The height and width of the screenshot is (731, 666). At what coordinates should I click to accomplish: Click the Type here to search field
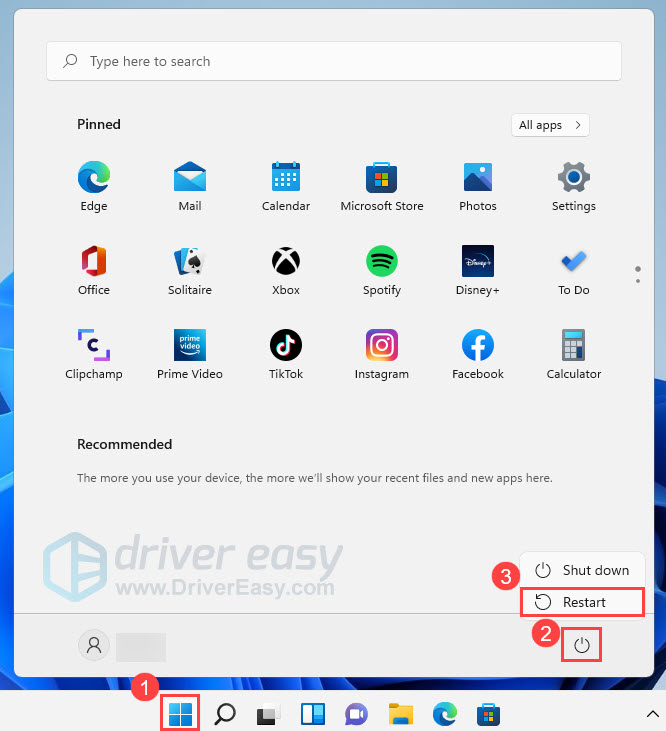(333, 61)
